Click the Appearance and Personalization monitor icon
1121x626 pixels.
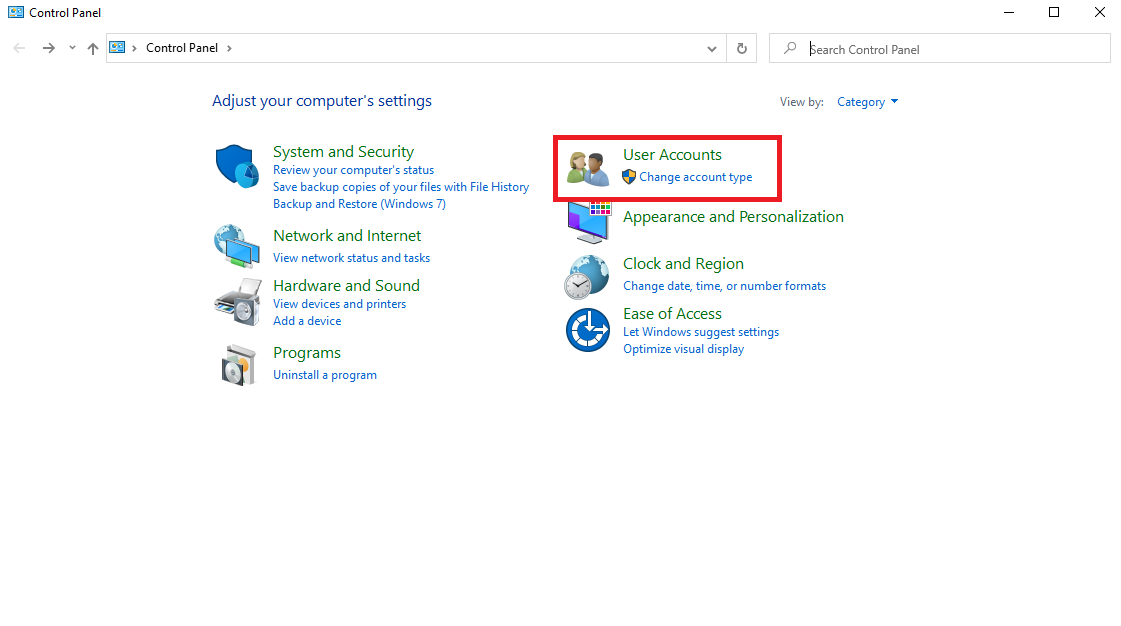(588, 222)
